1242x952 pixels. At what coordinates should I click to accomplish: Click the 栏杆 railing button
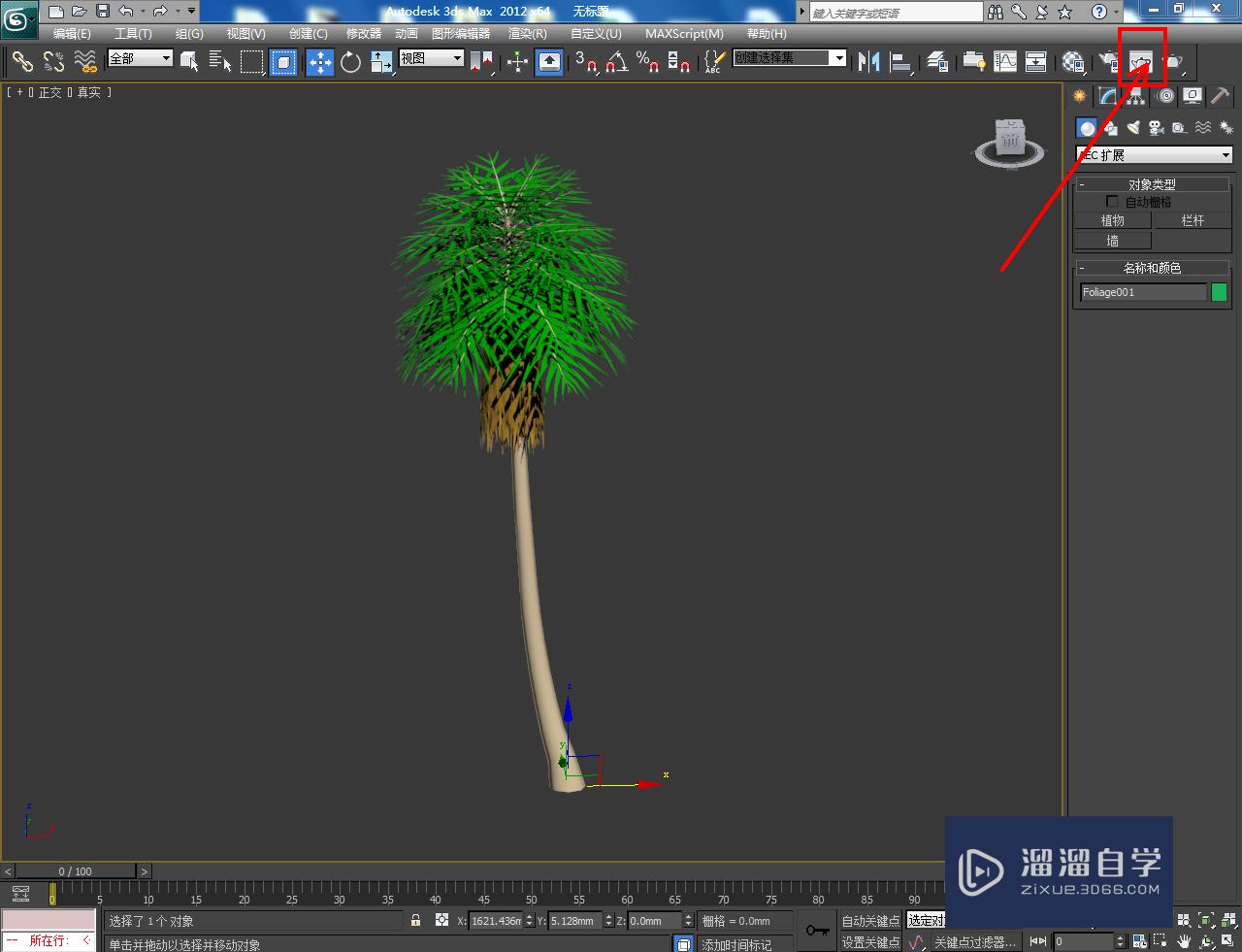pyautogui.click(x=1193, y=220)
